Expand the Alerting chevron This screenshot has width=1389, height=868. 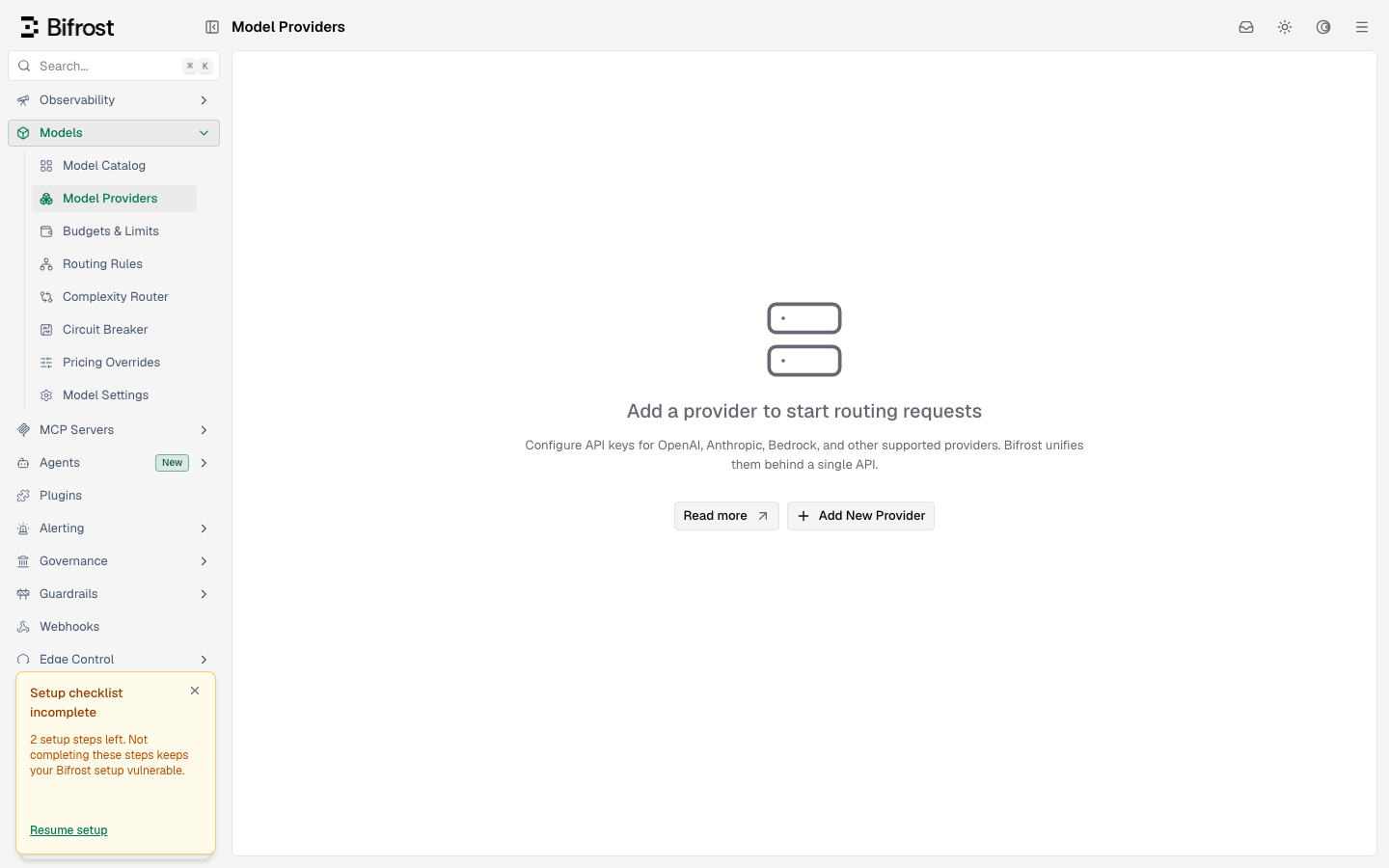tap(204, 529)
